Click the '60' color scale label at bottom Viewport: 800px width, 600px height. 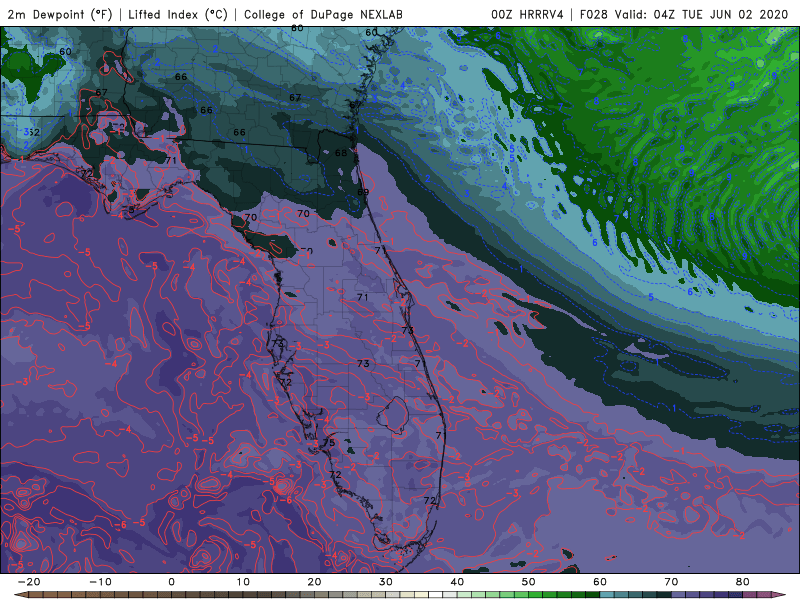(600, 582)
